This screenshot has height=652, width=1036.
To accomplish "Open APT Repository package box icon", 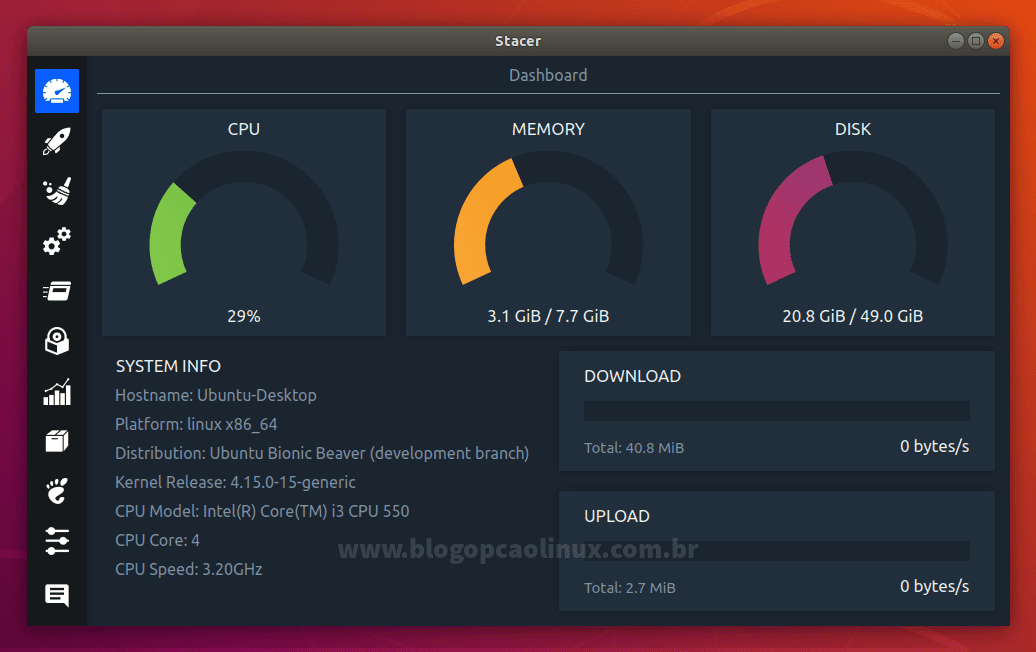I will click(57, 441).
